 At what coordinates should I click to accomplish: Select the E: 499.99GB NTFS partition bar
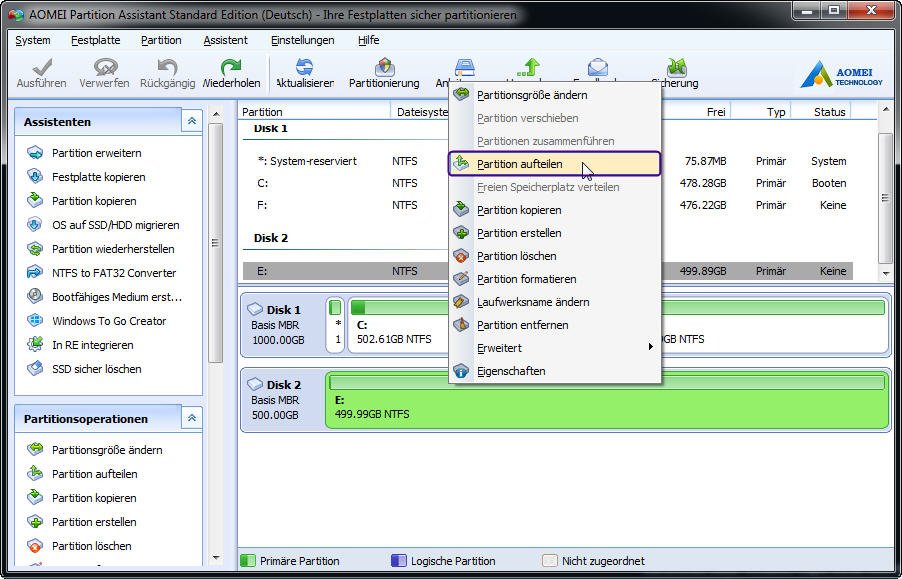pos(607,400)
